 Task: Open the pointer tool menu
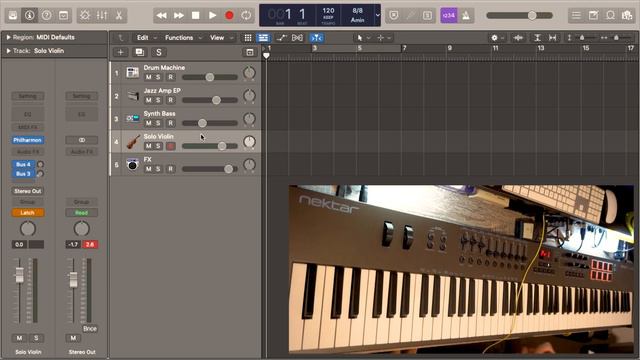click(363, 38)
